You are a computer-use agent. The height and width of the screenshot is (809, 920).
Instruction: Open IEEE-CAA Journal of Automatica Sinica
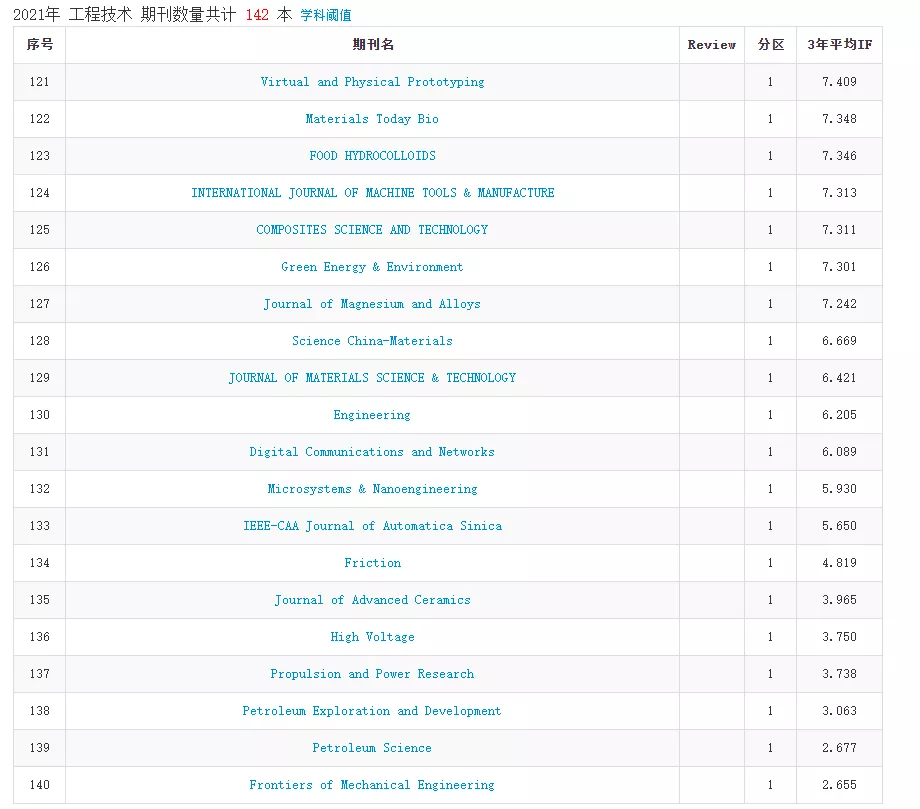click(x=372, y=526)
